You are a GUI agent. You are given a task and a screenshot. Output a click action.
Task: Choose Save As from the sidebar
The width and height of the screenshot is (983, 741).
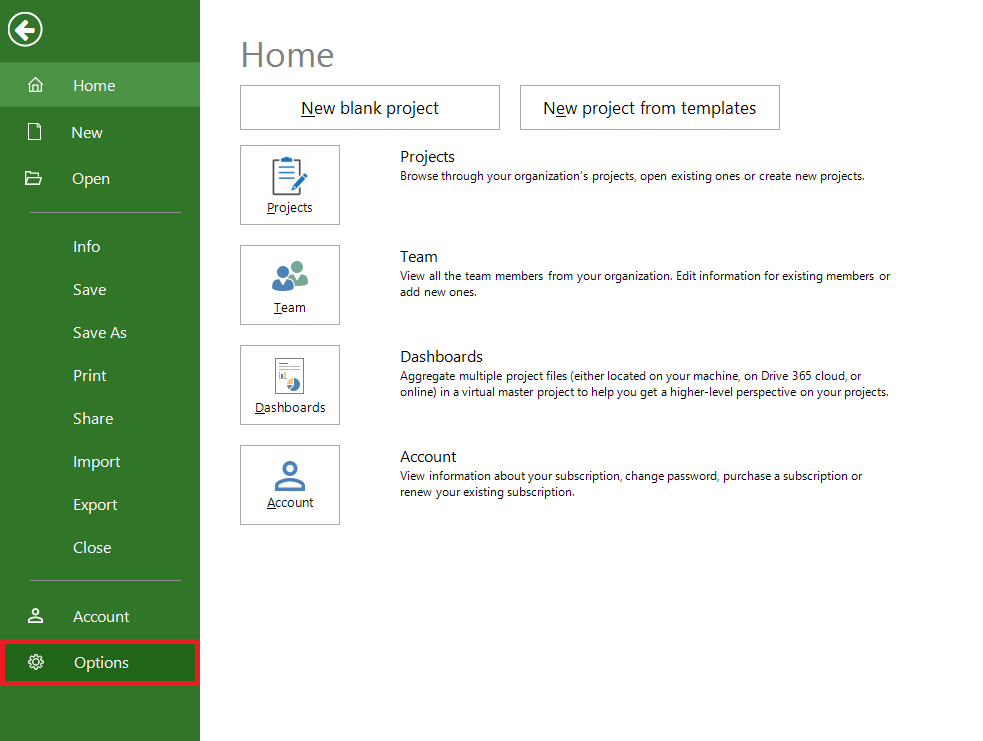tap(100, 332)
